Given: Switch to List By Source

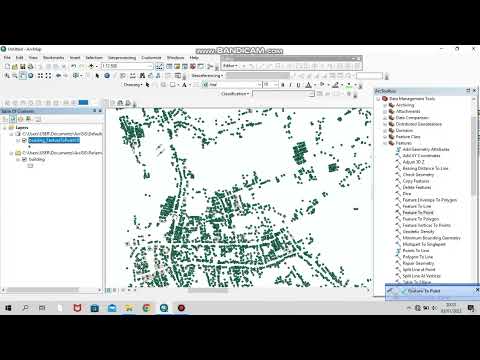Looking at the screenshot, I should pyautogui.click(x=13, y=119).
